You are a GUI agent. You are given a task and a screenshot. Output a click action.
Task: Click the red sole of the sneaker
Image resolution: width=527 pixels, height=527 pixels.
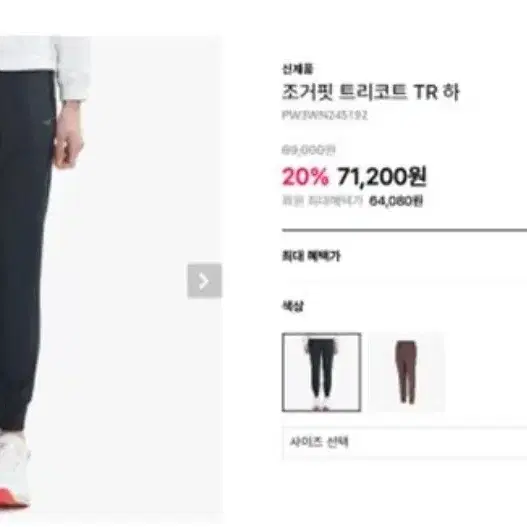click(x=13, y=498)
